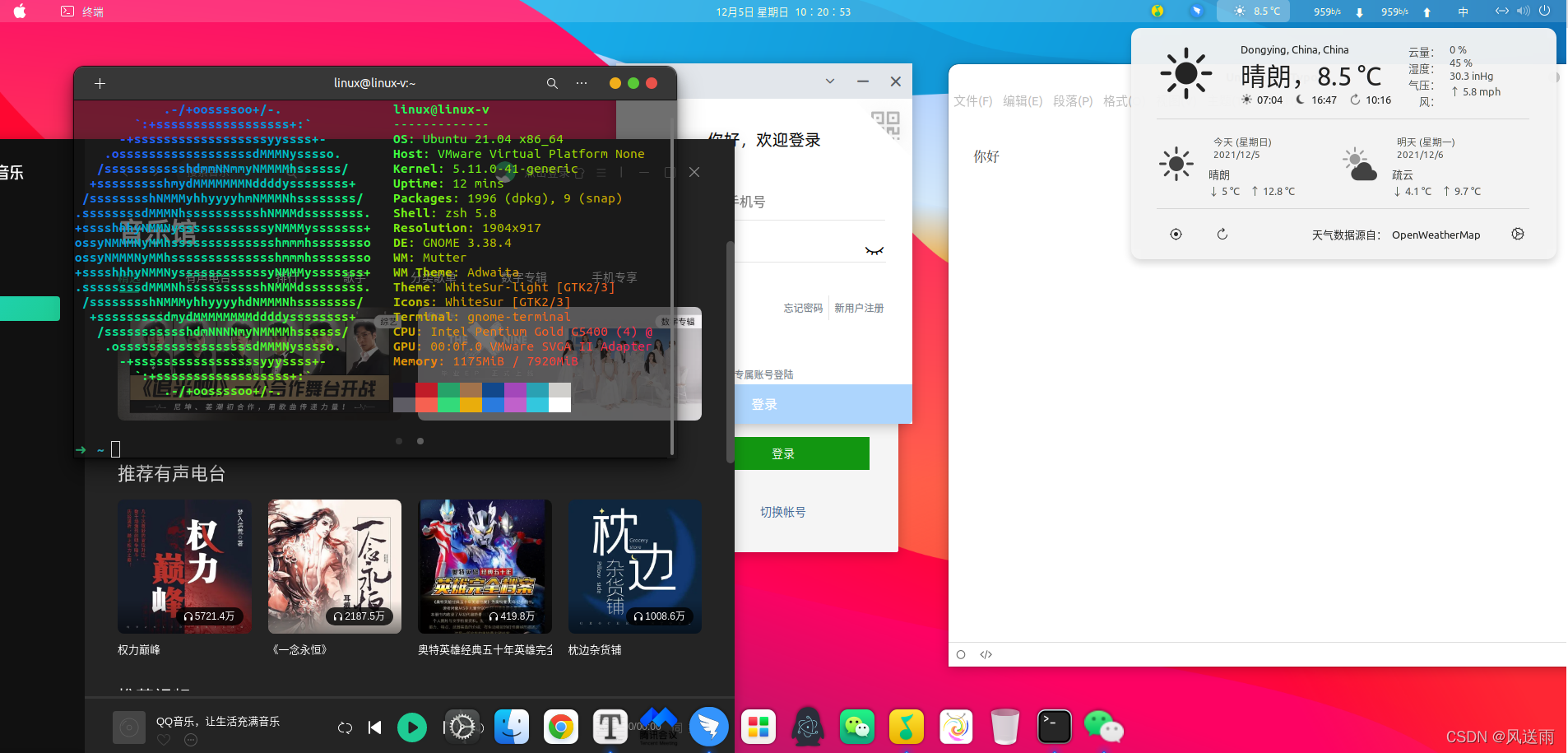Open search in the terminal header bar

click(x=552, y=83)
